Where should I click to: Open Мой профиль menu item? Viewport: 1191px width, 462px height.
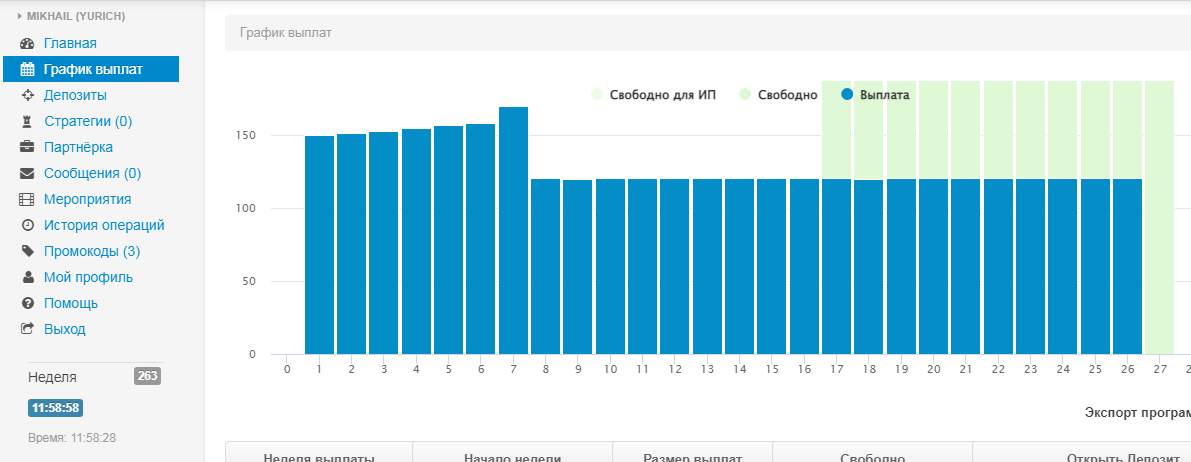click(x=88, y=278)
